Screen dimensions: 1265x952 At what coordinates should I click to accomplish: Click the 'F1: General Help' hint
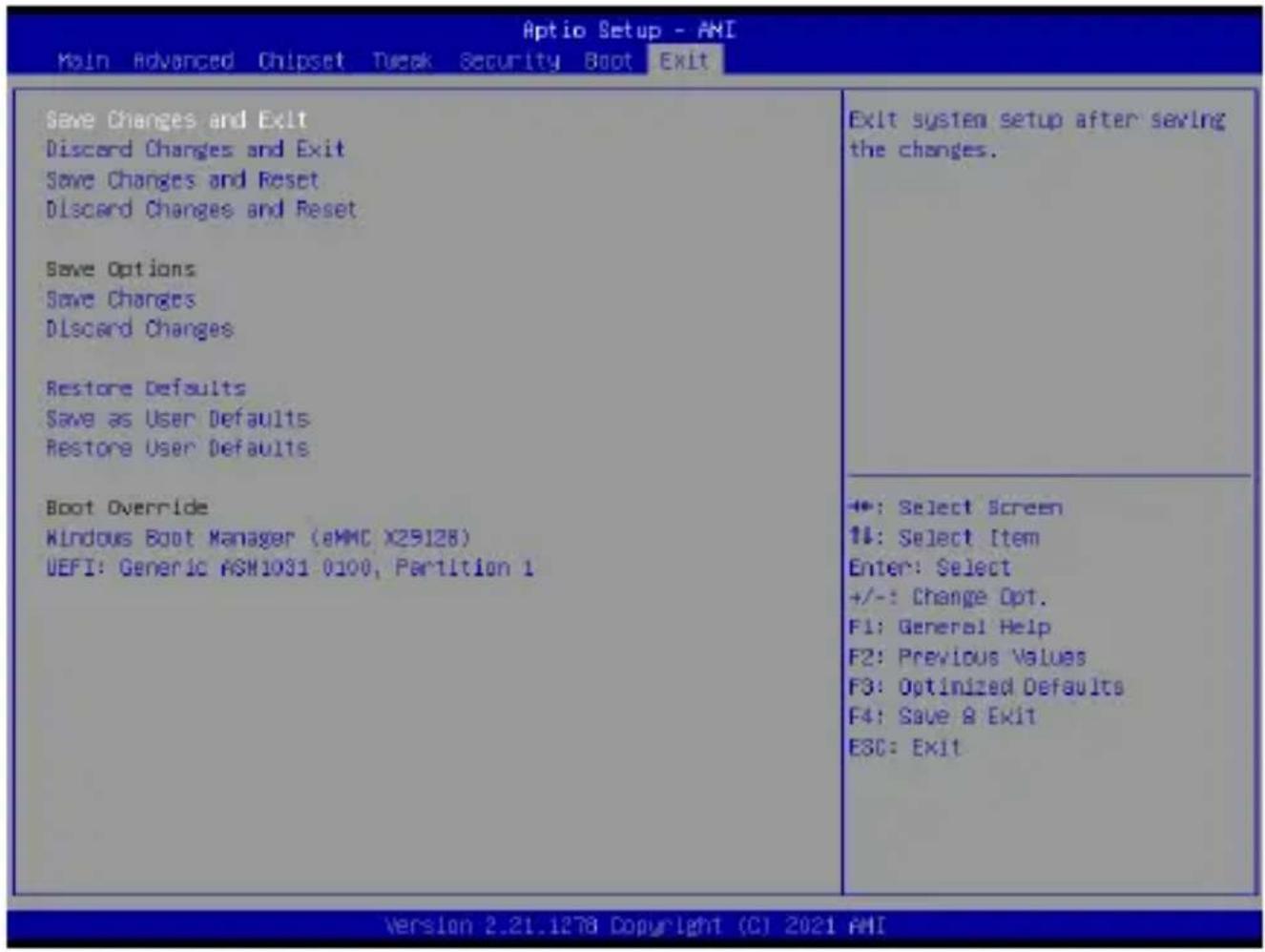949,627
